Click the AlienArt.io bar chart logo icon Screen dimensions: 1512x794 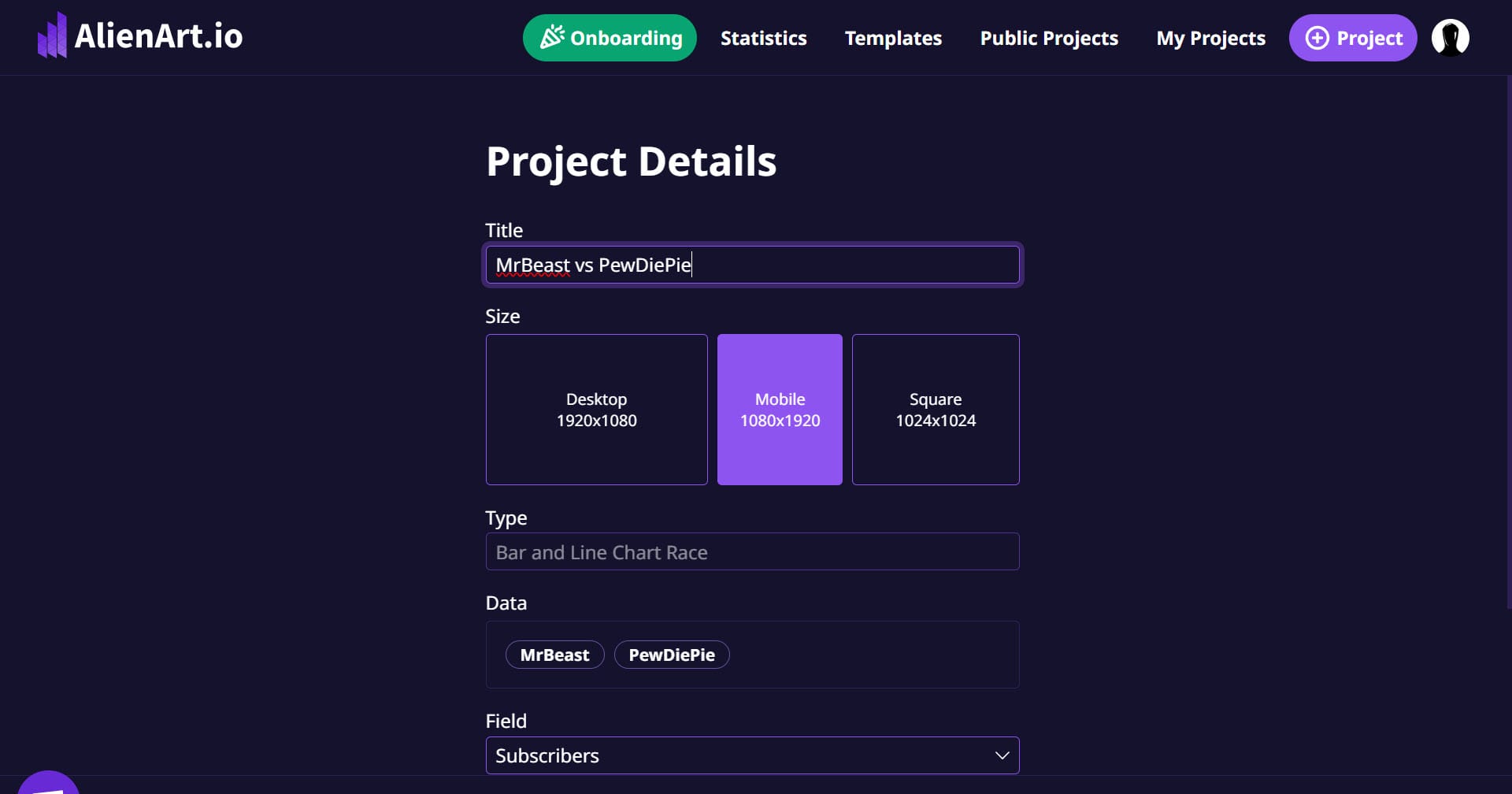pos(52,35)
